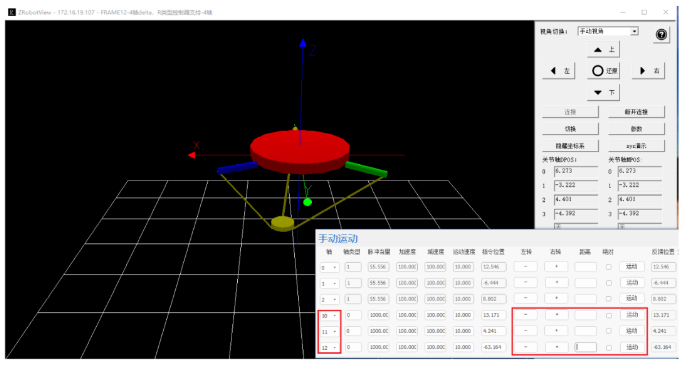Screen dimensions: 686x366
Task: Click the 隐藏坐标系 hide coordinate system button
Action: 570,146
